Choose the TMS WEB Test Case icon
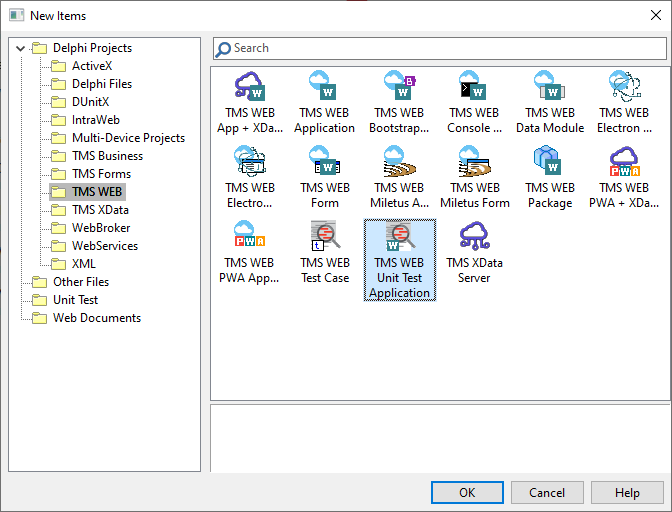 pos(325,235)
